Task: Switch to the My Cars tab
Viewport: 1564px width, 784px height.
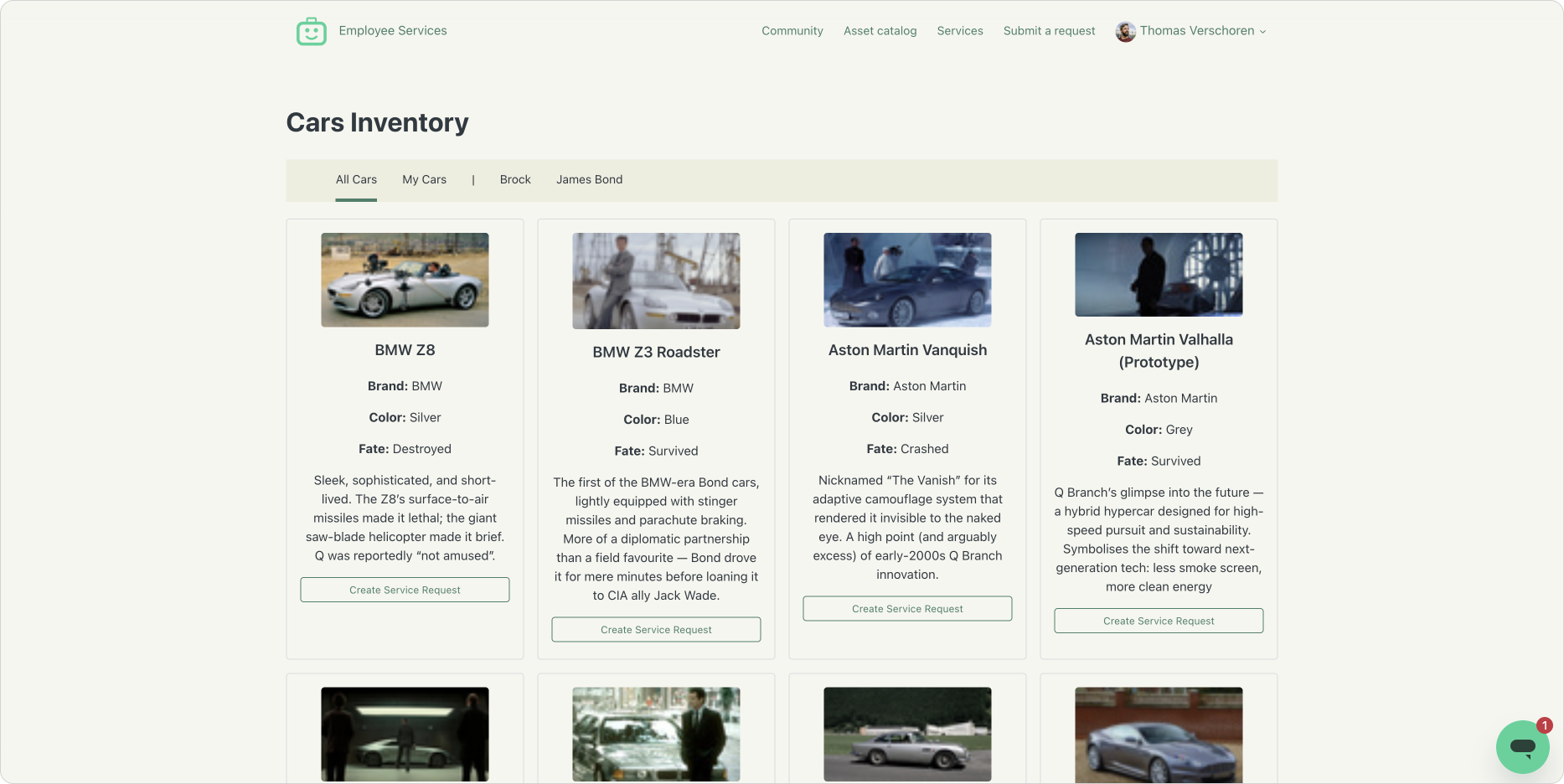Action: pos(425,180)
